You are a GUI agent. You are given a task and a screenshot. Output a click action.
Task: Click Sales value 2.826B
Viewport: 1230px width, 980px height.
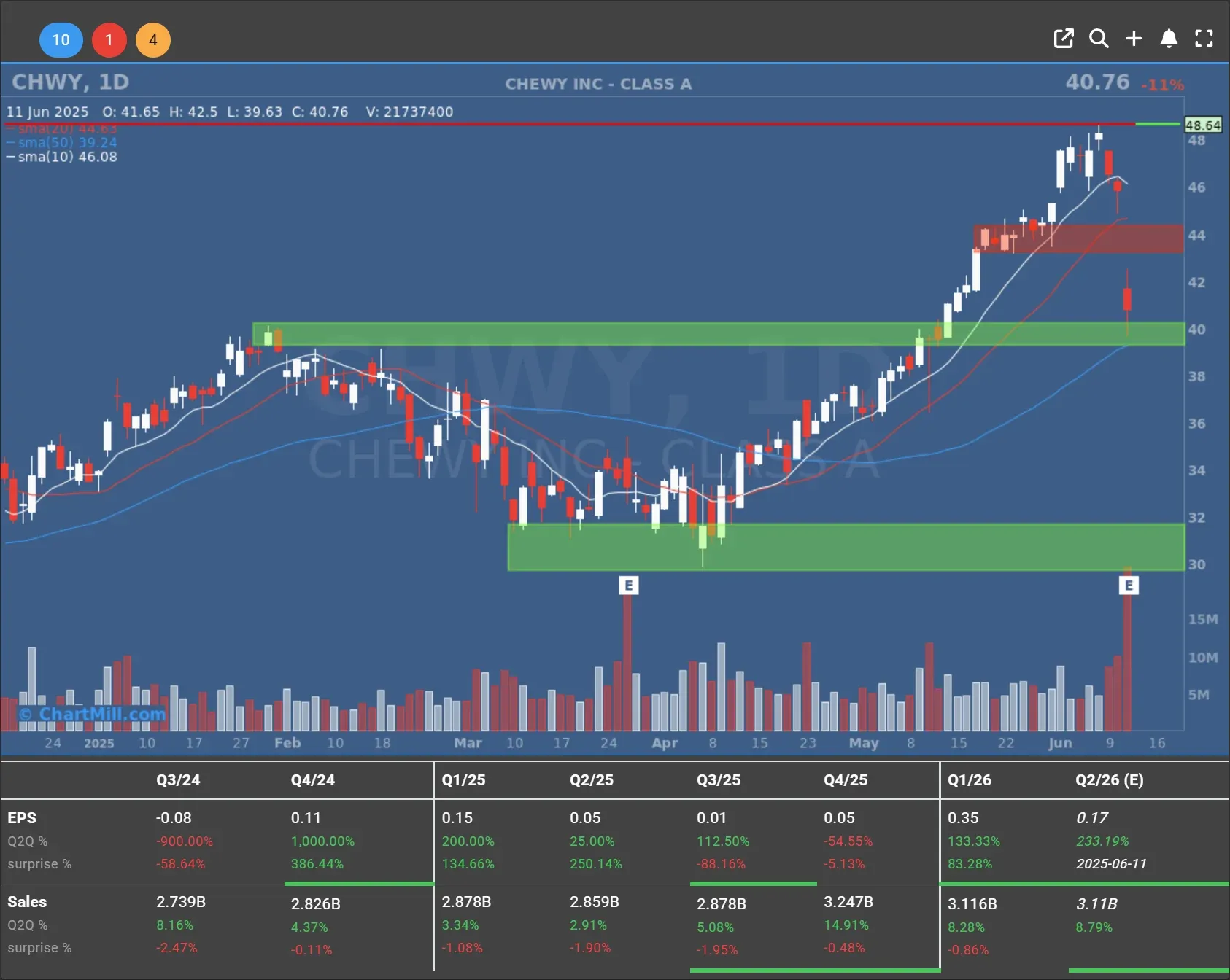[316, 904]
